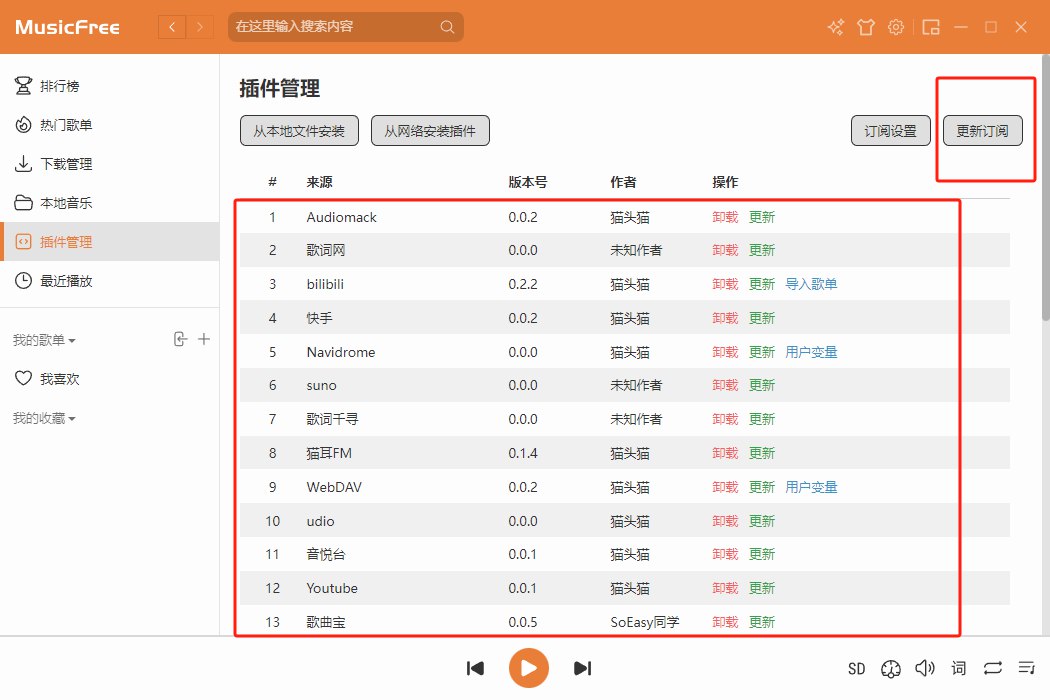This screenshot has width=1050, height=700.
Task: Open 用户变量 for WebDAV
Action: (x=811, y=487)
